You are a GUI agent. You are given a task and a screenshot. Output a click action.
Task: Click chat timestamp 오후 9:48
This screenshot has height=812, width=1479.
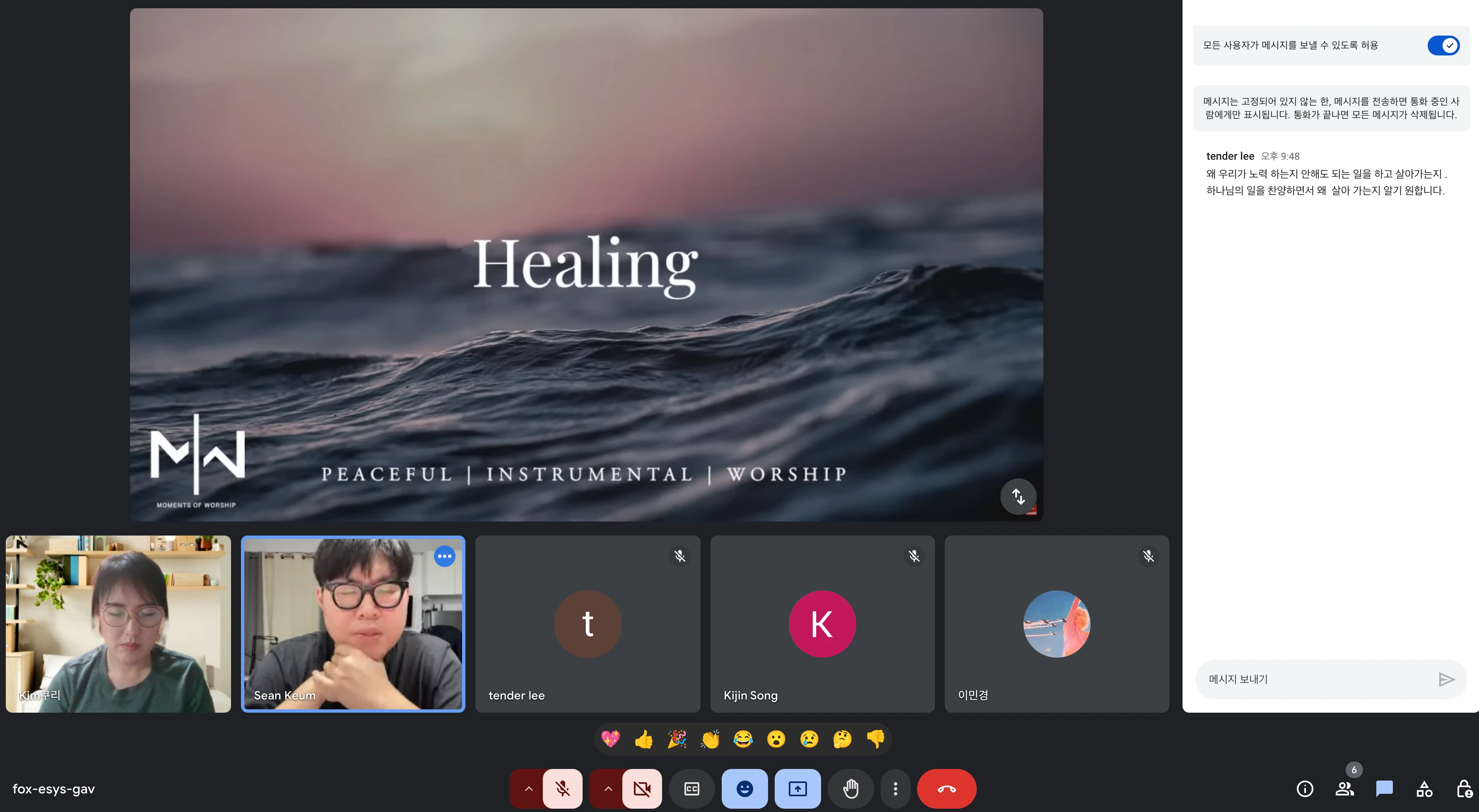(1280, 156)
